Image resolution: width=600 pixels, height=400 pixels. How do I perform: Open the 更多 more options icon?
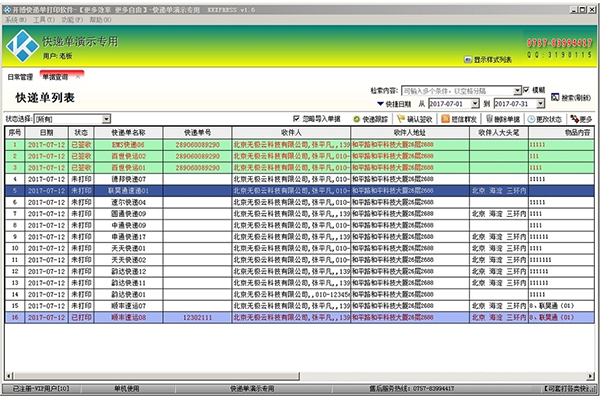[x=573, y=119]
